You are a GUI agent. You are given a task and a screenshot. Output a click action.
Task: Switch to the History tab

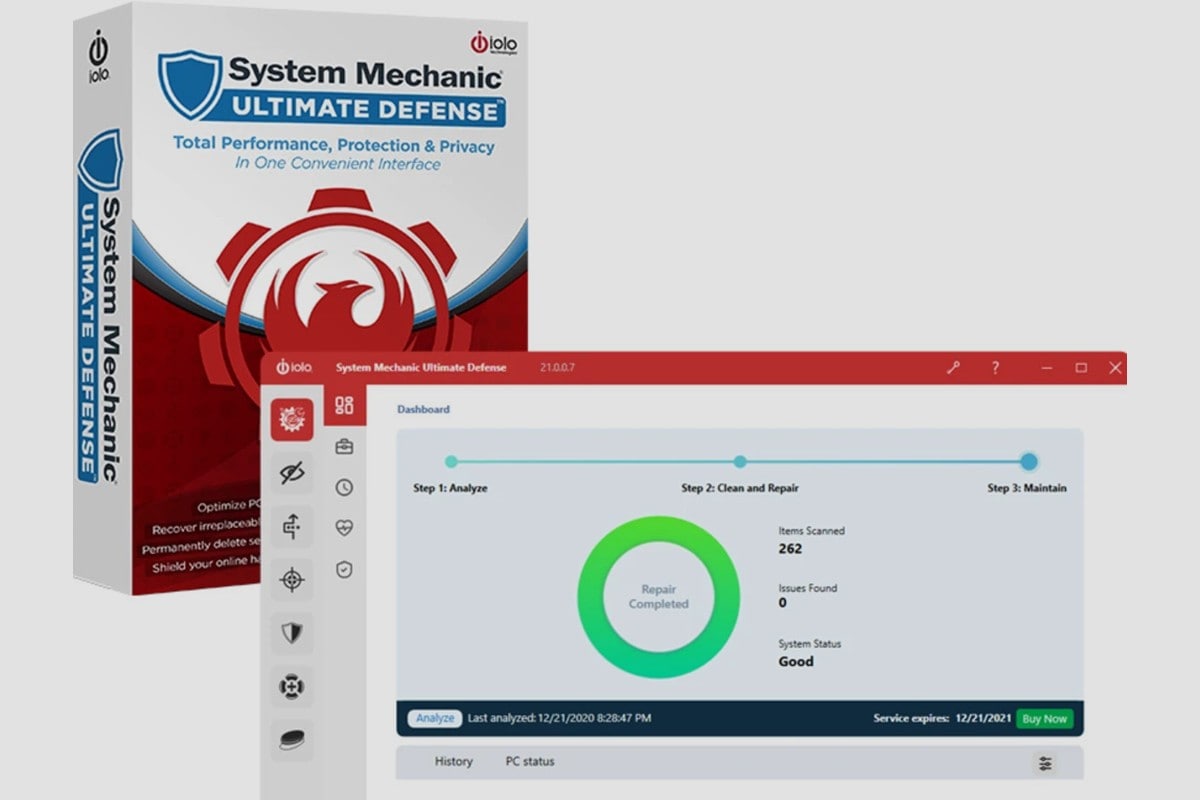tap(454, 762)
